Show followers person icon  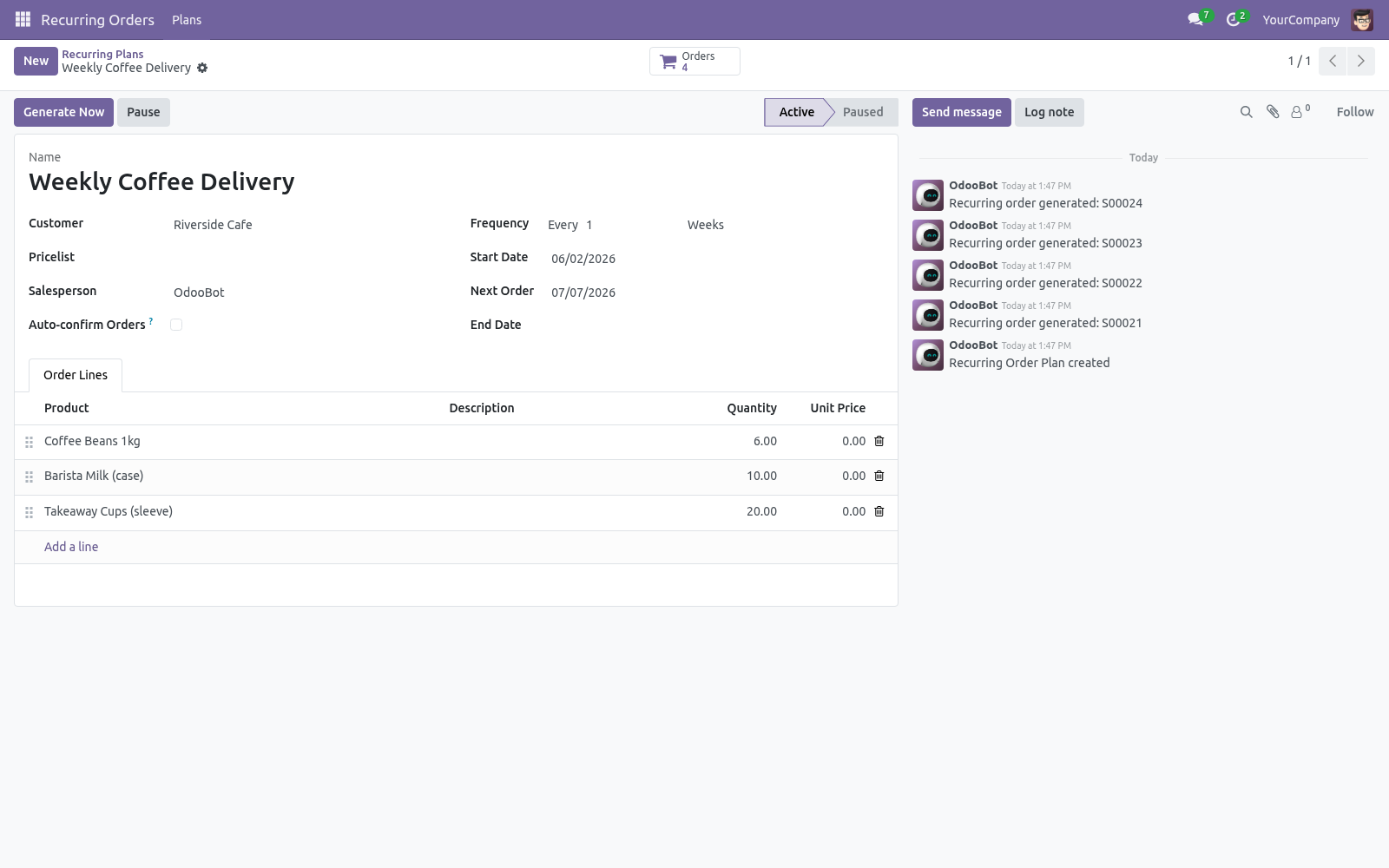click(1300, 111)
